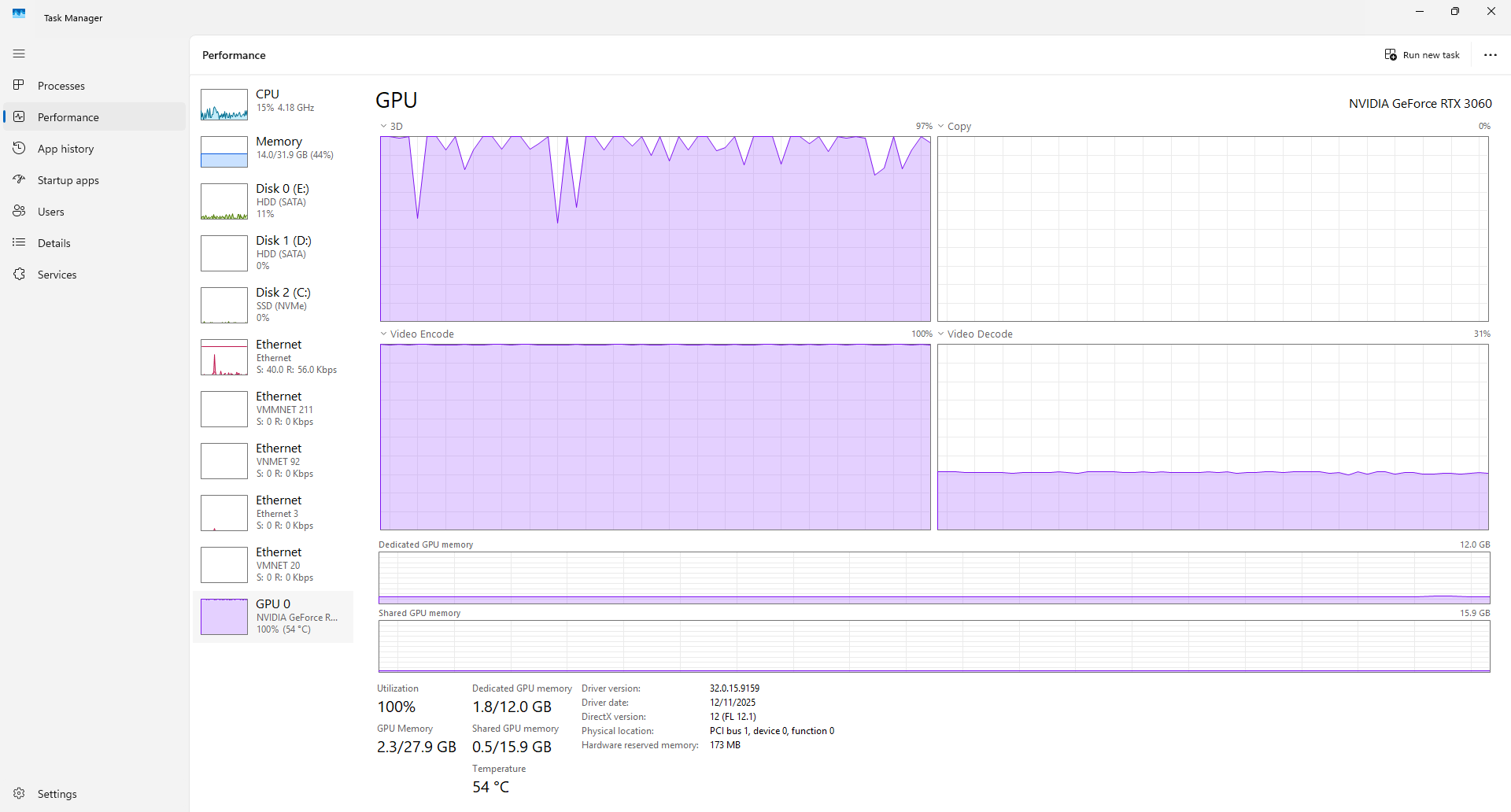The width and height of the screenshot is (1511, 812).
Task: Click the 3D engine usage graph
Action: pyautogui.click(x=656, y=229)
